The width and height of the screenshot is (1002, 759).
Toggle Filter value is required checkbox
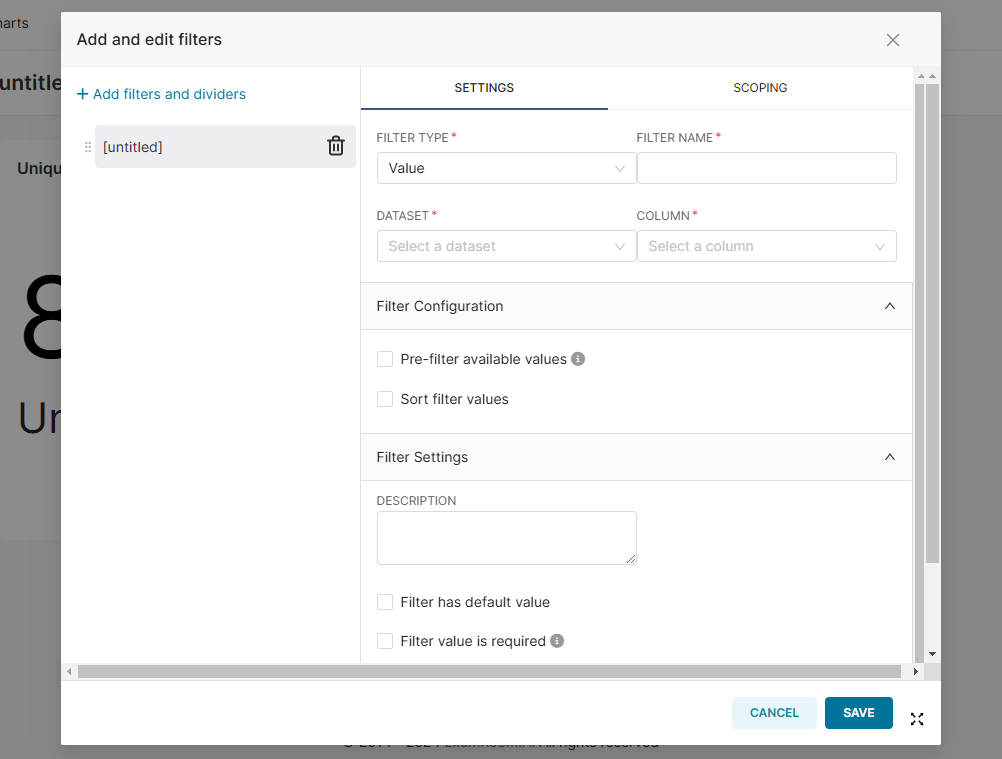coord(385,641)
